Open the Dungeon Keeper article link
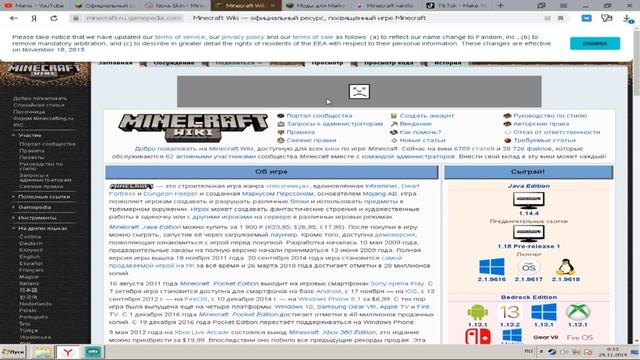 click(x=170, y=194)
